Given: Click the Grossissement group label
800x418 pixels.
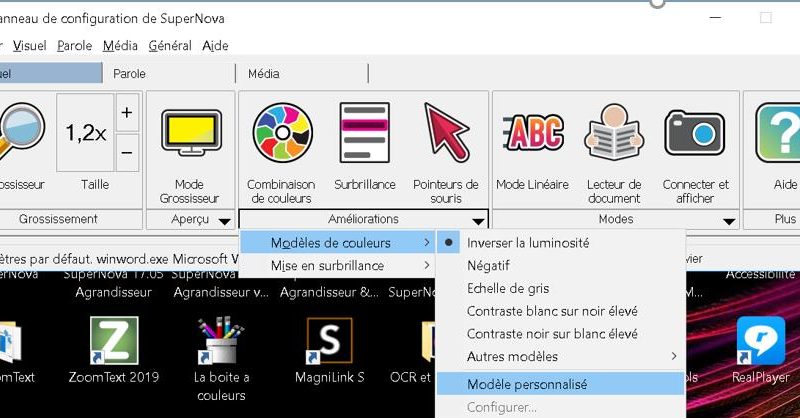Looking at the screenshot, I should point(58,219).
